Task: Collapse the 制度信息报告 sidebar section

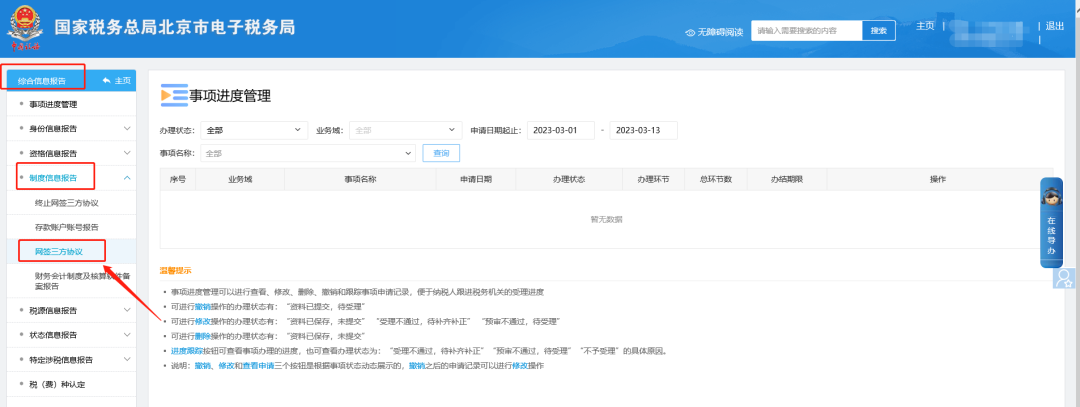Action: pos(127,178)
